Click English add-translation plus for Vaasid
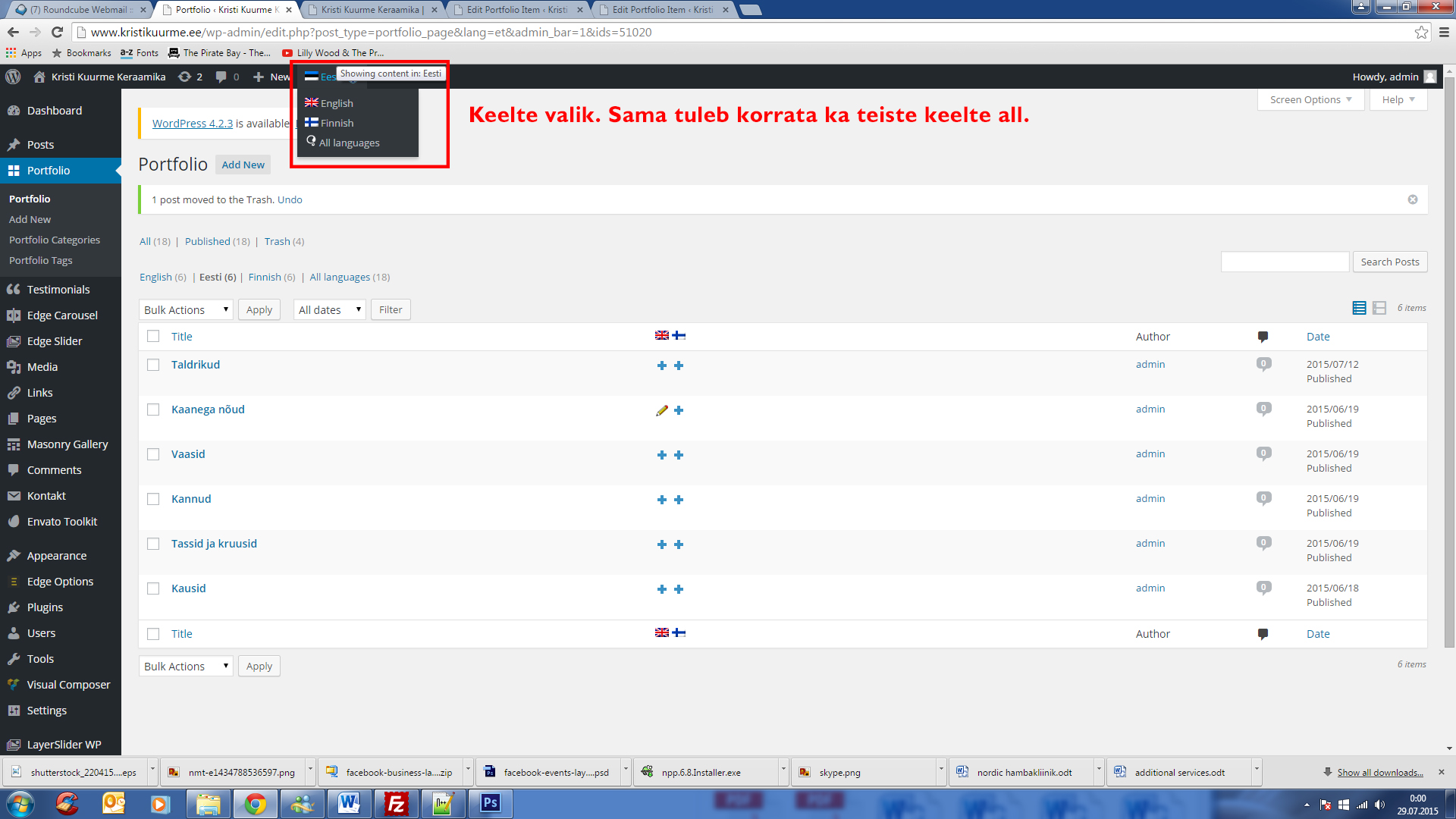The height and width of the screenshot is (819, 1456). pyautogui.click(x=662, y=455)
